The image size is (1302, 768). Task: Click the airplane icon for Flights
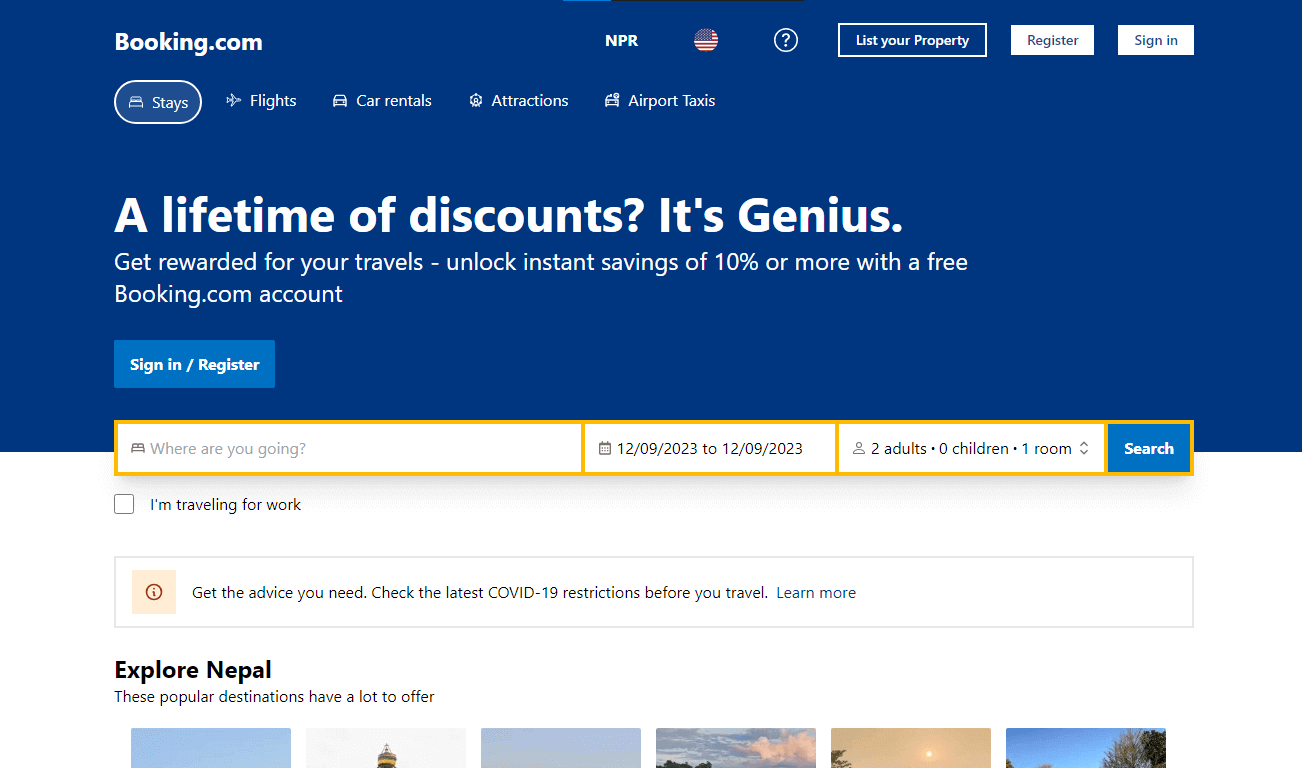tap(234, 100)
